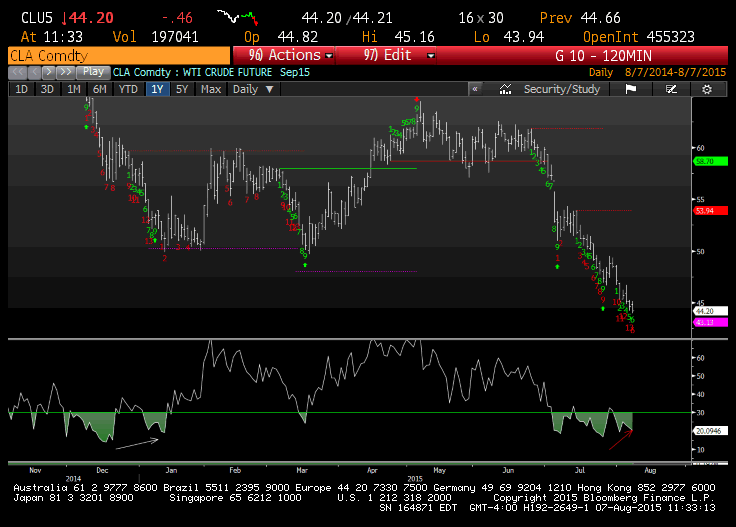The height and width of the screenshot is (527, 736).
Task: Click the red 53.94 price level tag
Action: click(711, 211)
